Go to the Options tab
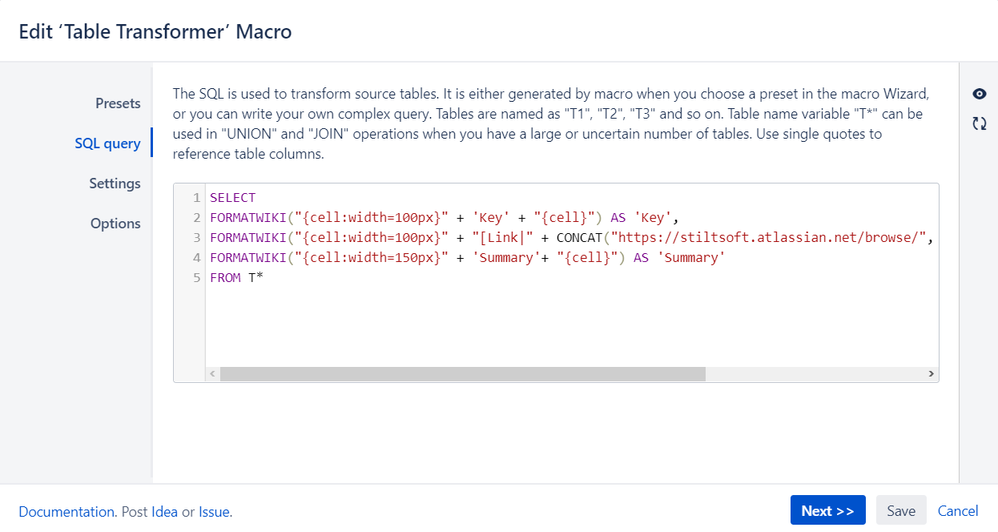998x532 pixels. pyautogui.click(x=115, y=223)
